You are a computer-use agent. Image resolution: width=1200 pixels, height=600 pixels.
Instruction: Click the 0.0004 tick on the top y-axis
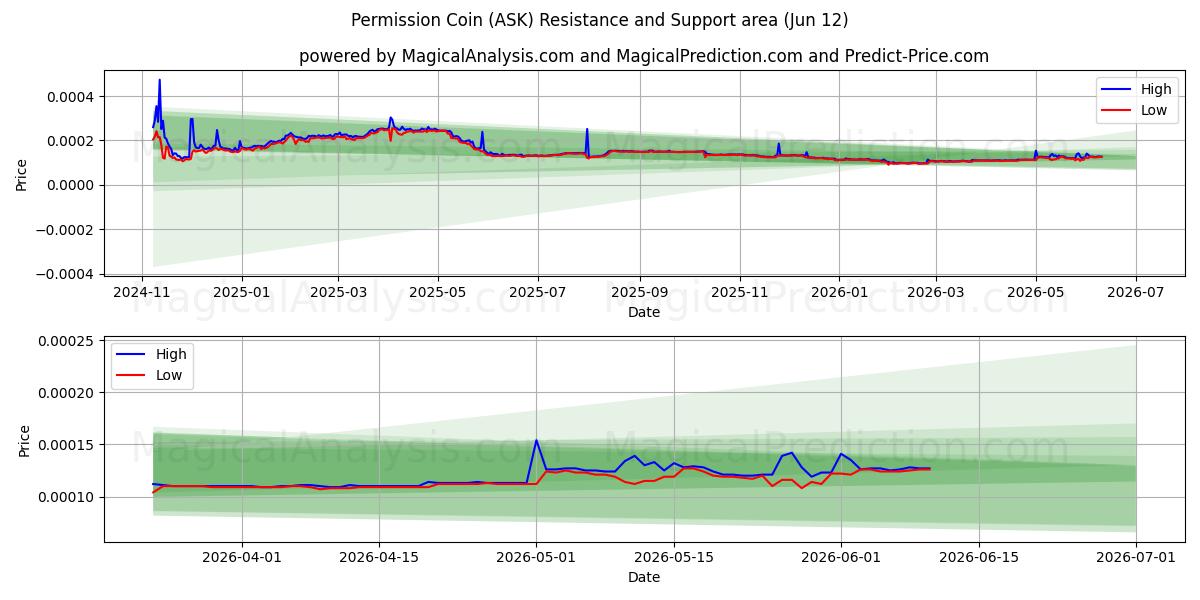click(70, 97)
